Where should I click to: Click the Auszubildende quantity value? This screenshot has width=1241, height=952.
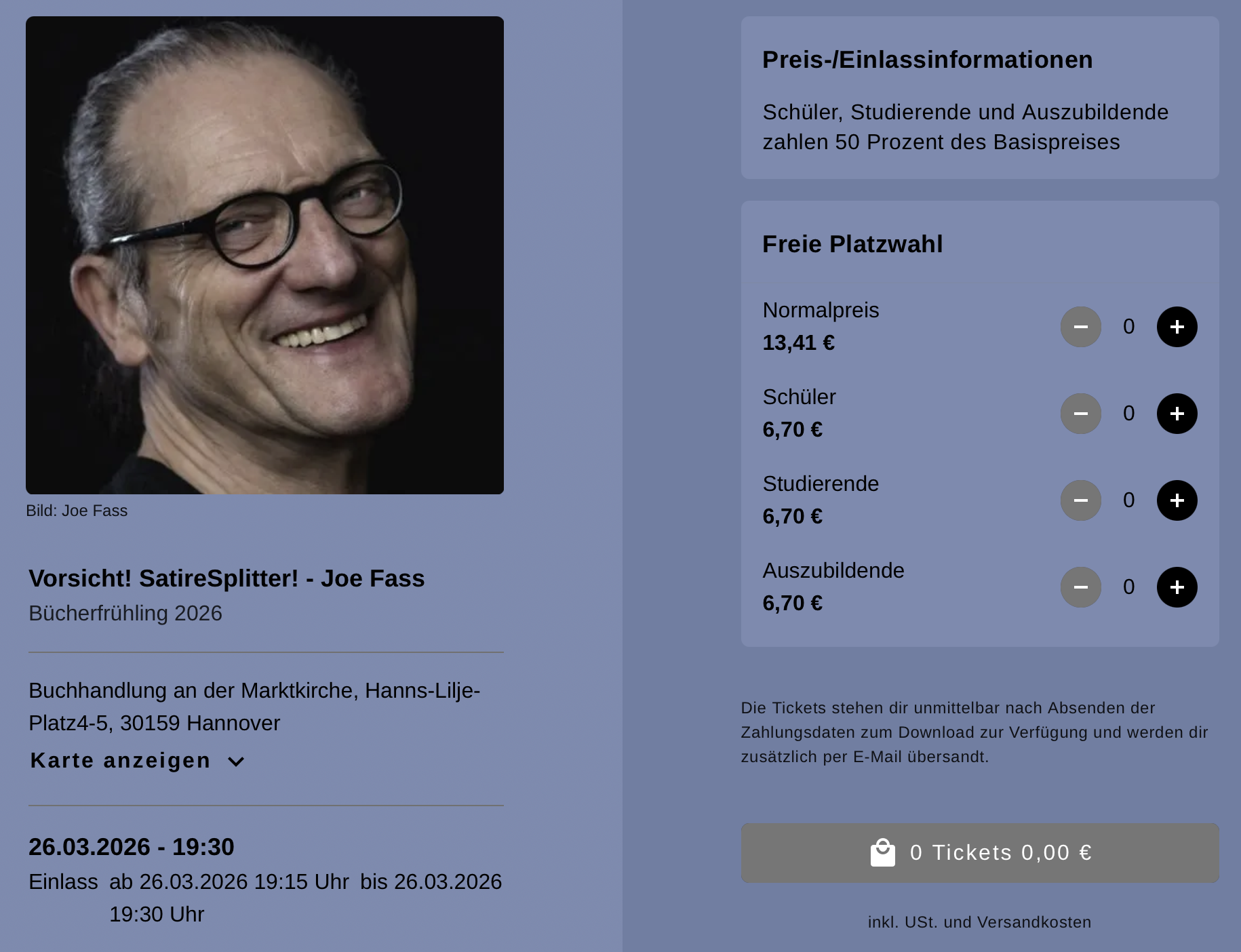tap(1128, 587)
